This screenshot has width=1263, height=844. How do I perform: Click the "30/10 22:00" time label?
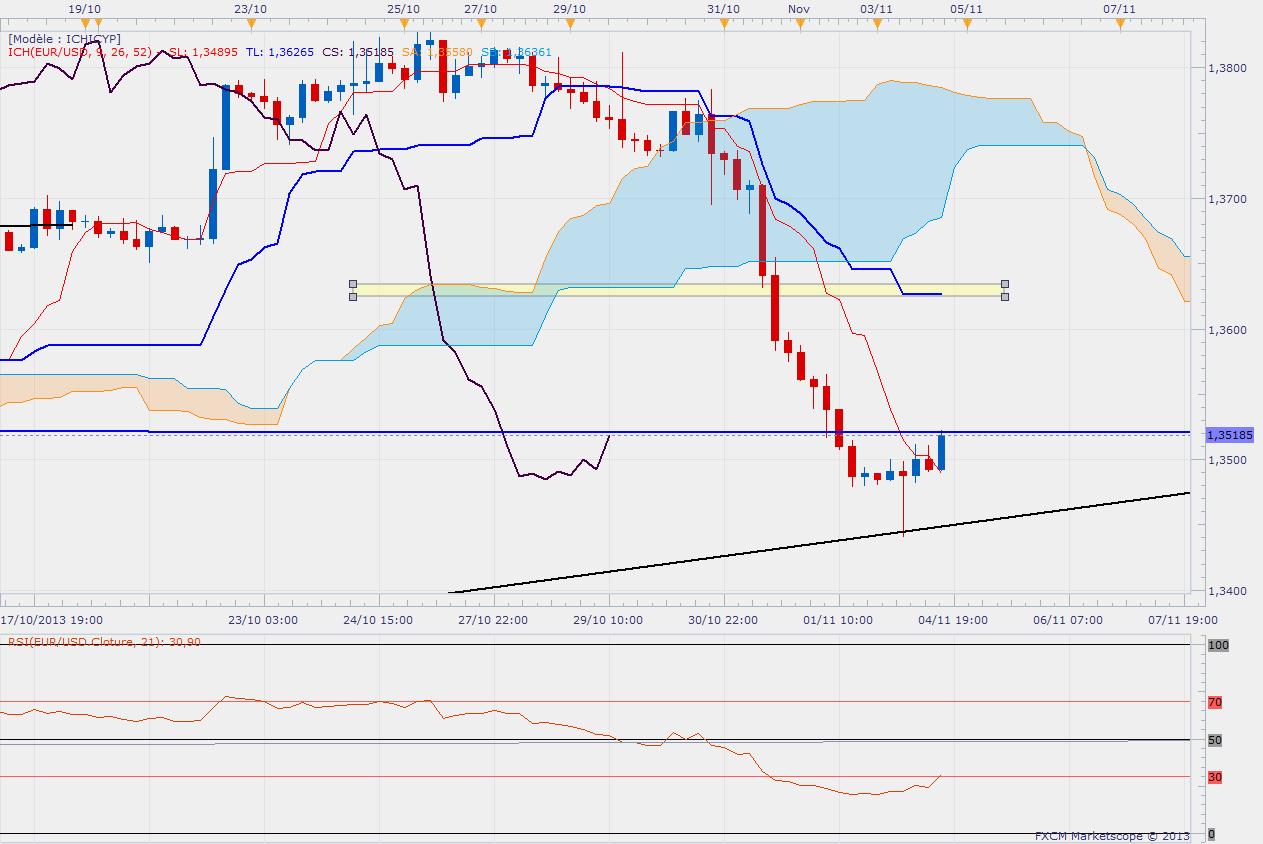tap(723, 620)
